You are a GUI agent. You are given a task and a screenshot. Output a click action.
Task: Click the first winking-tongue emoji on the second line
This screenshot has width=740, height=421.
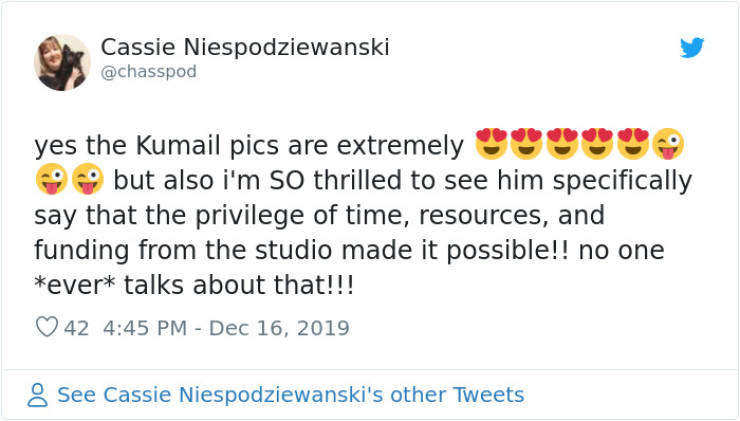coord(50,181)
